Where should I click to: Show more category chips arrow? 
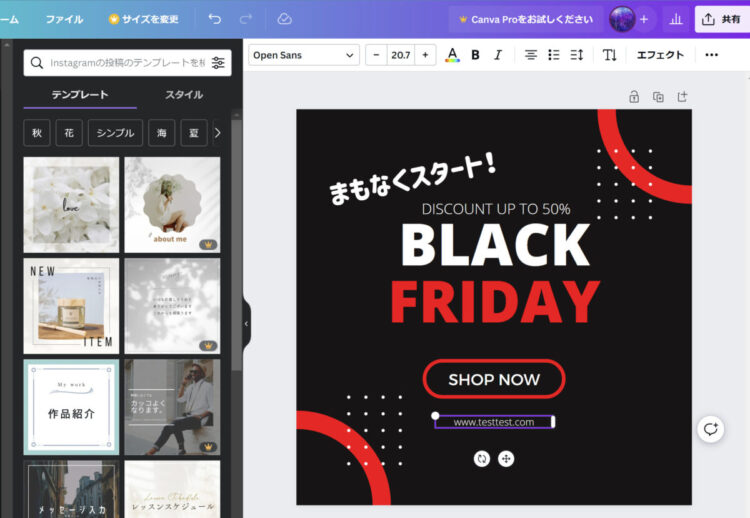click(x=218, y=133)
